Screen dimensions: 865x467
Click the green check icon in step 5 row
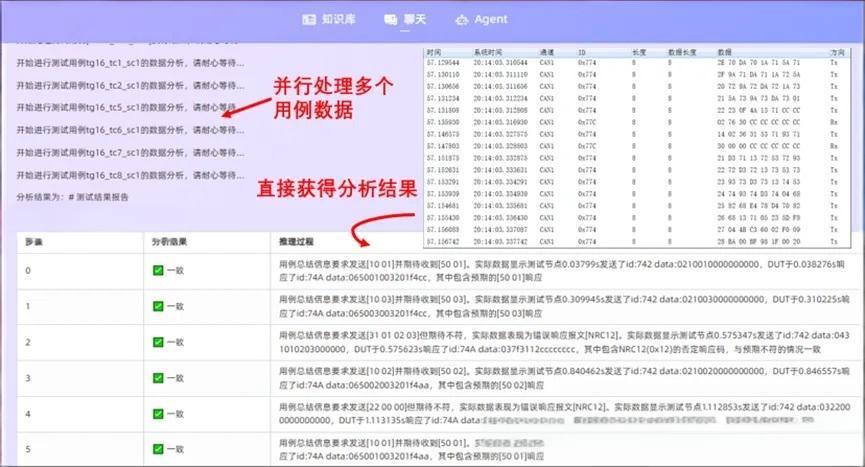(x=158, y=449)
